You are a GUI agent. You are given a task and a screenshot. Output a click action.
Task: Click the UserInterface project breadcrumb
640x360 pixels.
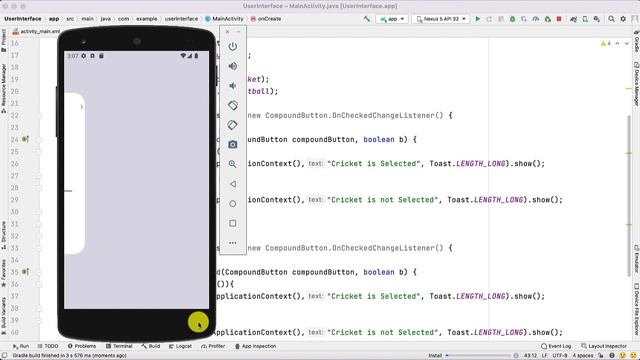pos(23,19)
